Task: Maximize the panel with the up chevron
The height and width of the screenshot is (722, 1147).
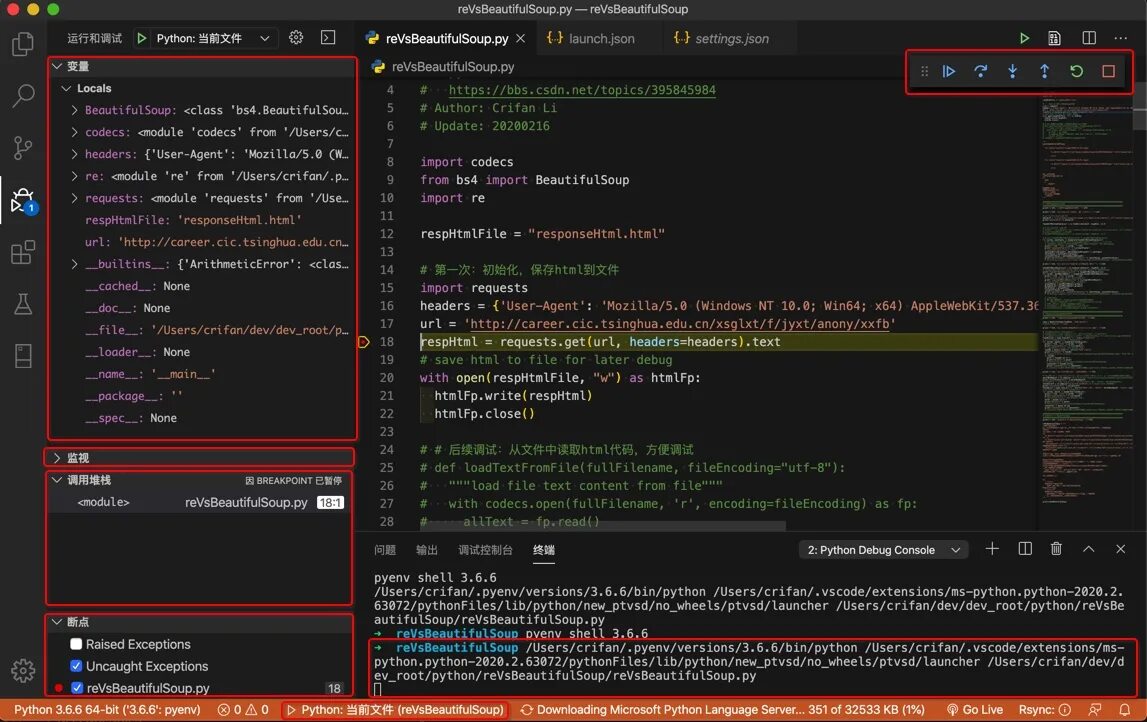Action: coord(1088,549)
